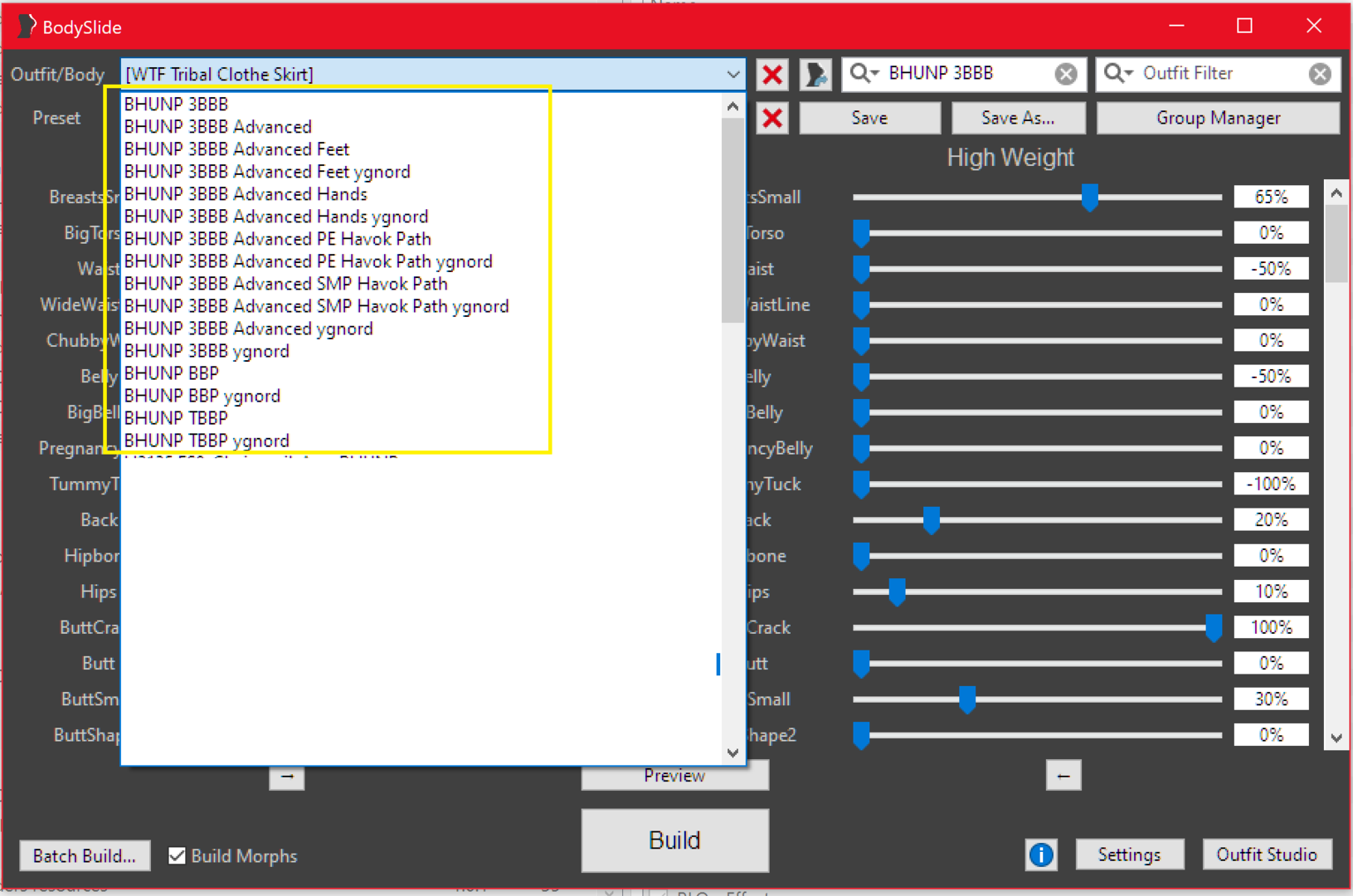Delete the preset using red X
1353x896 pixels.
point(772,118)
